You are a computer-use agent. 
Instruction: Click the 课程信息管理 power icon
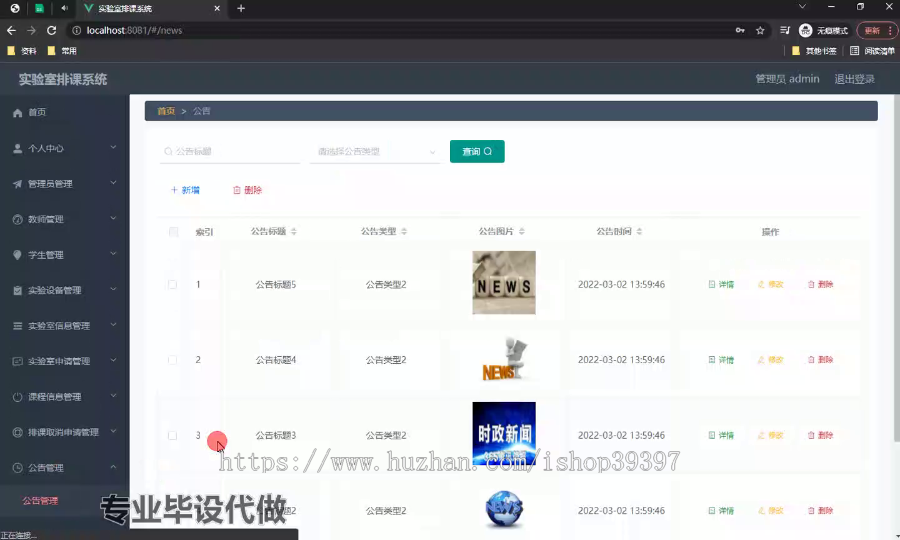point(17,397)
